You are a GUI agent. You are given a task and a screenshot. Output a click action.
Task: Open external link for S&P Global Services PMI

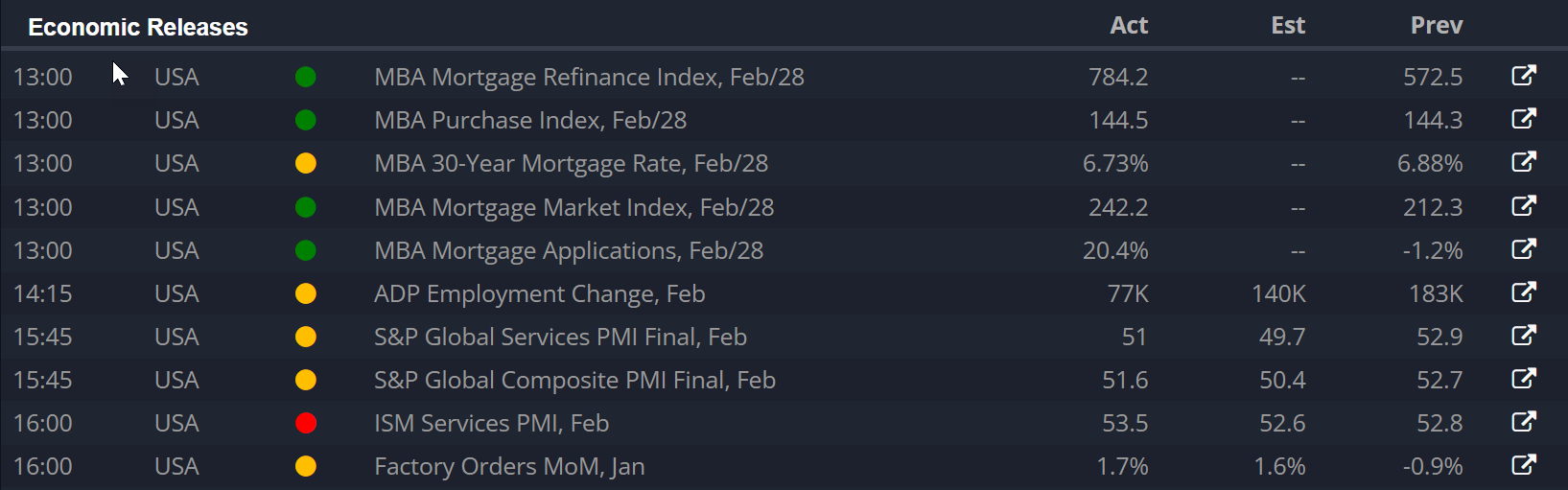1524,336
